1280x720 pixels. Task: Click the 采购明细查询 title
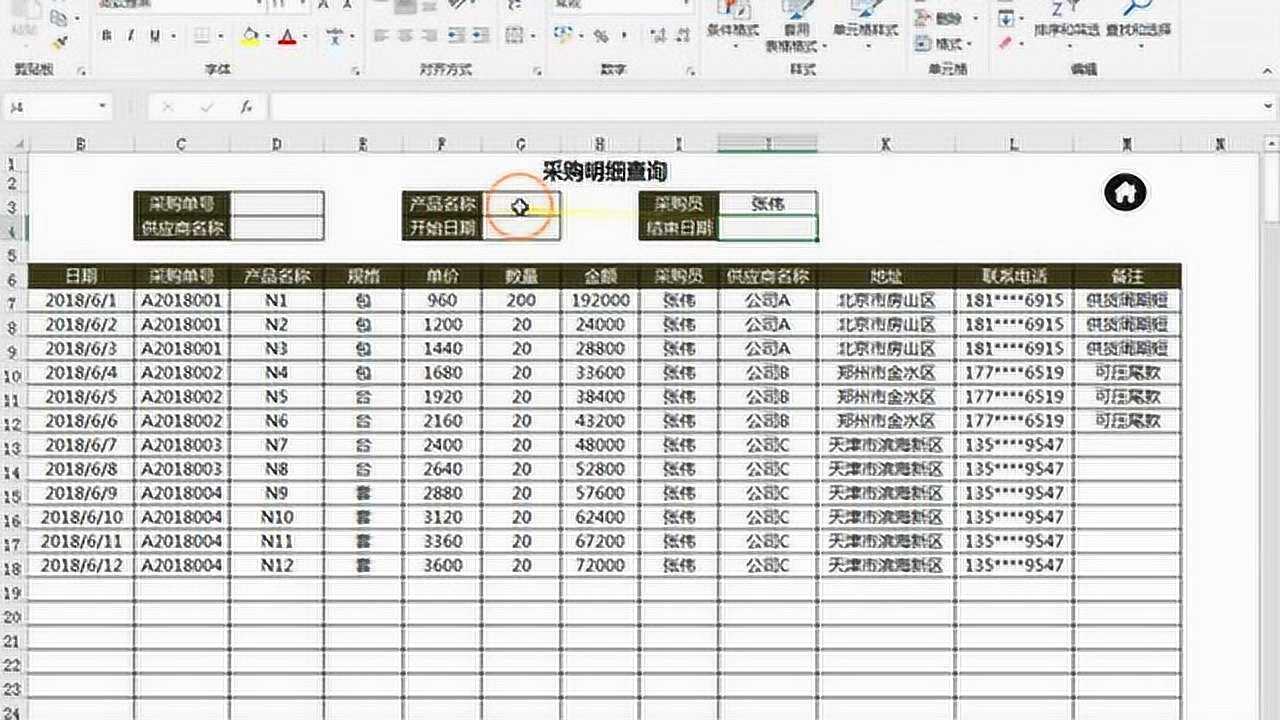[604, 173]
